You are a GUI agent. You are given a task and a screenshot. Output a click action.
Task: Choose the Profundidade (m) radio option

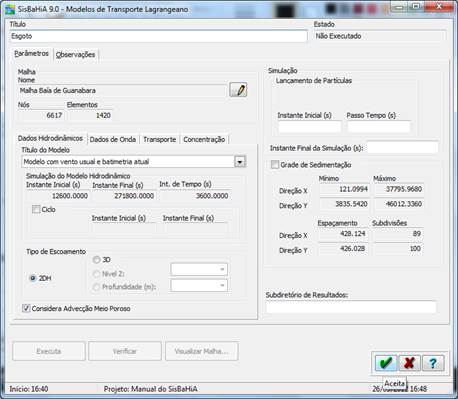96,287
